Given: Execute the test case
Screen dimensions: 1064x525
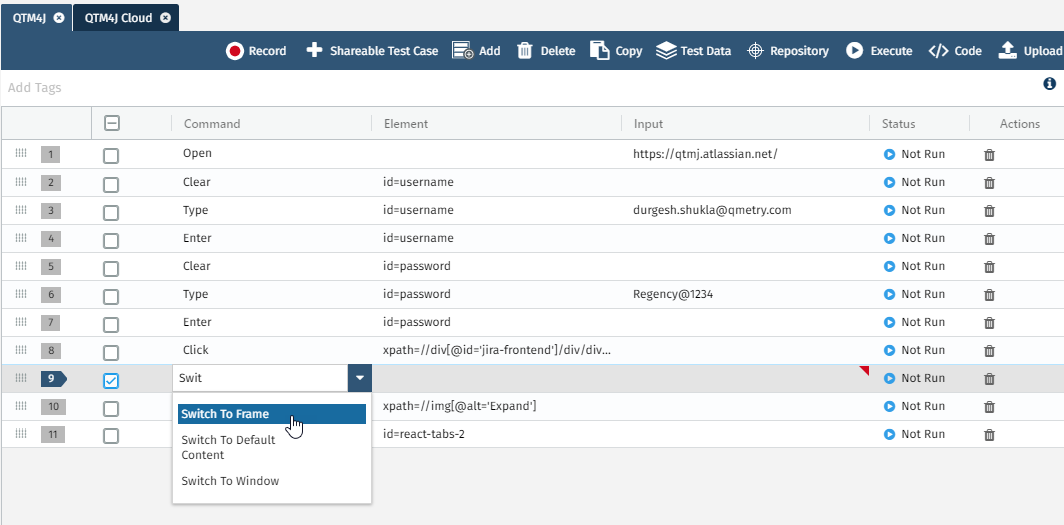Looking at the screenshot, I should 879,51.
